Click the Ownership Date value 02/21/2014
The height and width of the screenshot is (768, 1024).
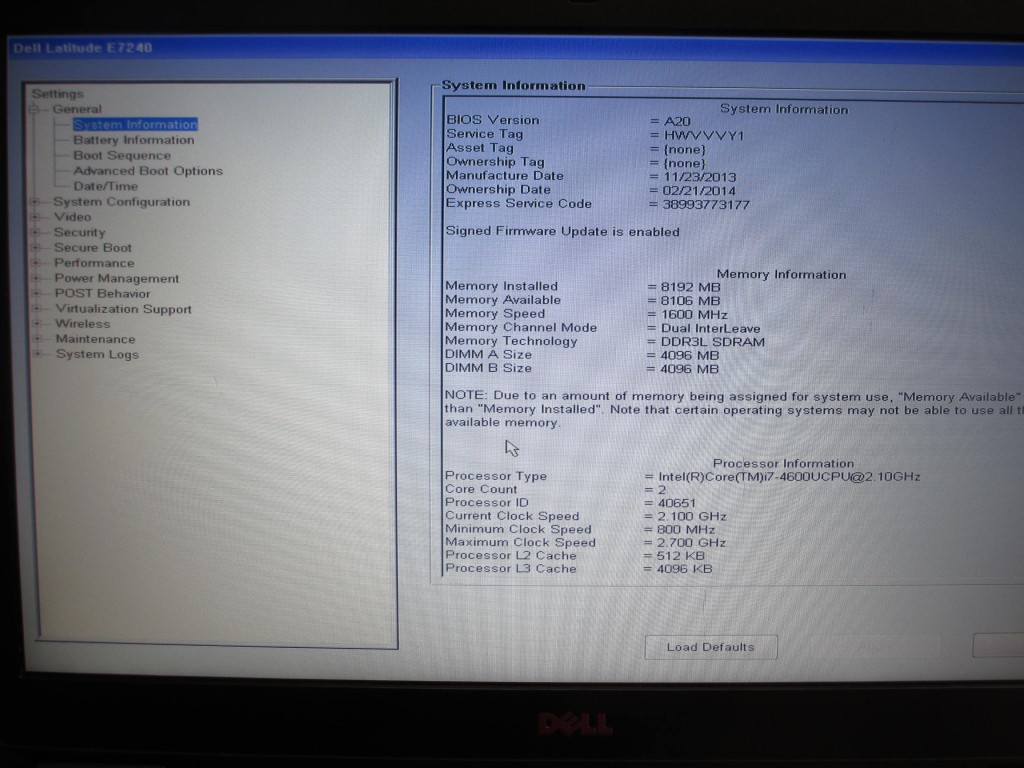(x=699, y=191)
